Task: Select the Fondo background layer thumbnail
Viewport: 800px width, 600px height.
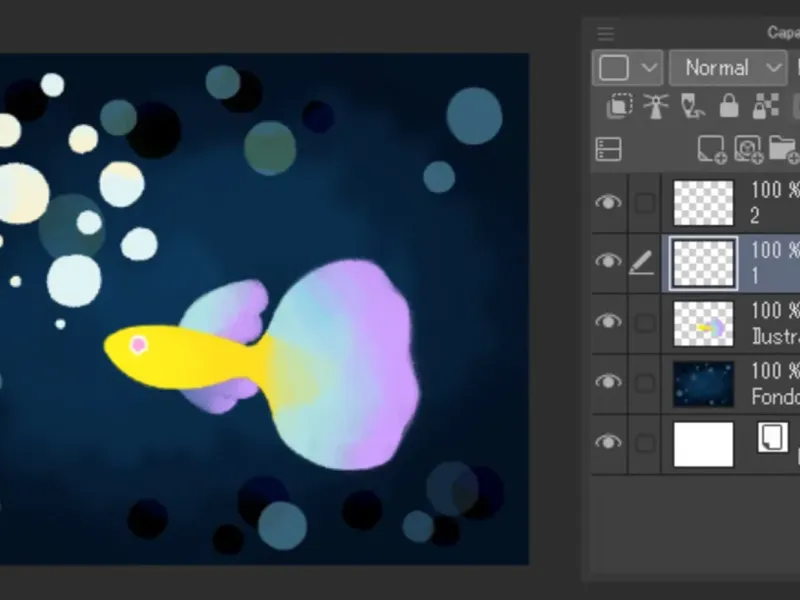Action: point(703,384)
